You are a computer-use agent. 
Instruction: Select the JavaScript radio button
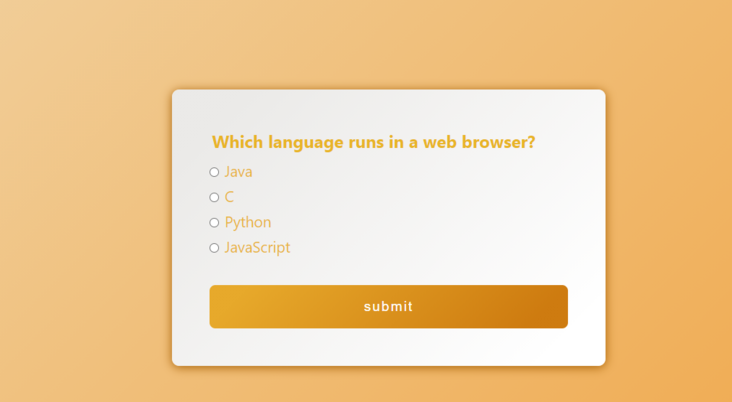tap(214, 248)
